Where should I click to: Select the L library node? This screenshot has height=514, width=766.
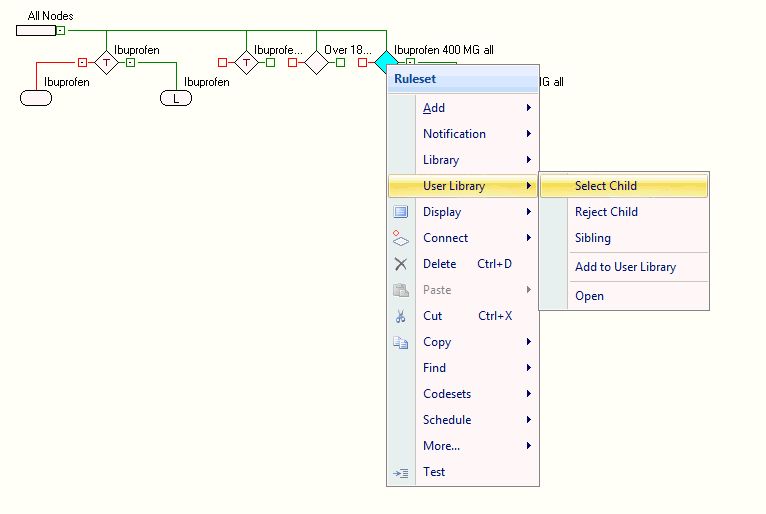pos(176,98)
